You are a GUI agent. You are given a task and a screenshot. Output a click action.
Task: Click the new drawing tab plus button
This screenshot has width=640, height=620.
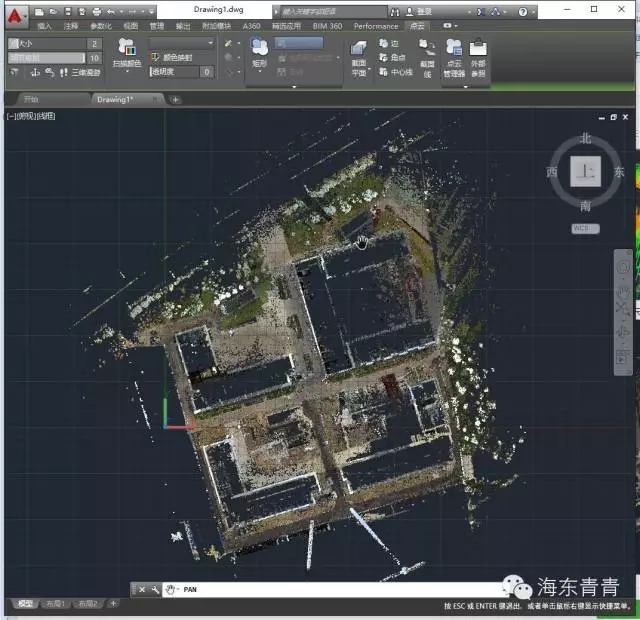(176, 100)
